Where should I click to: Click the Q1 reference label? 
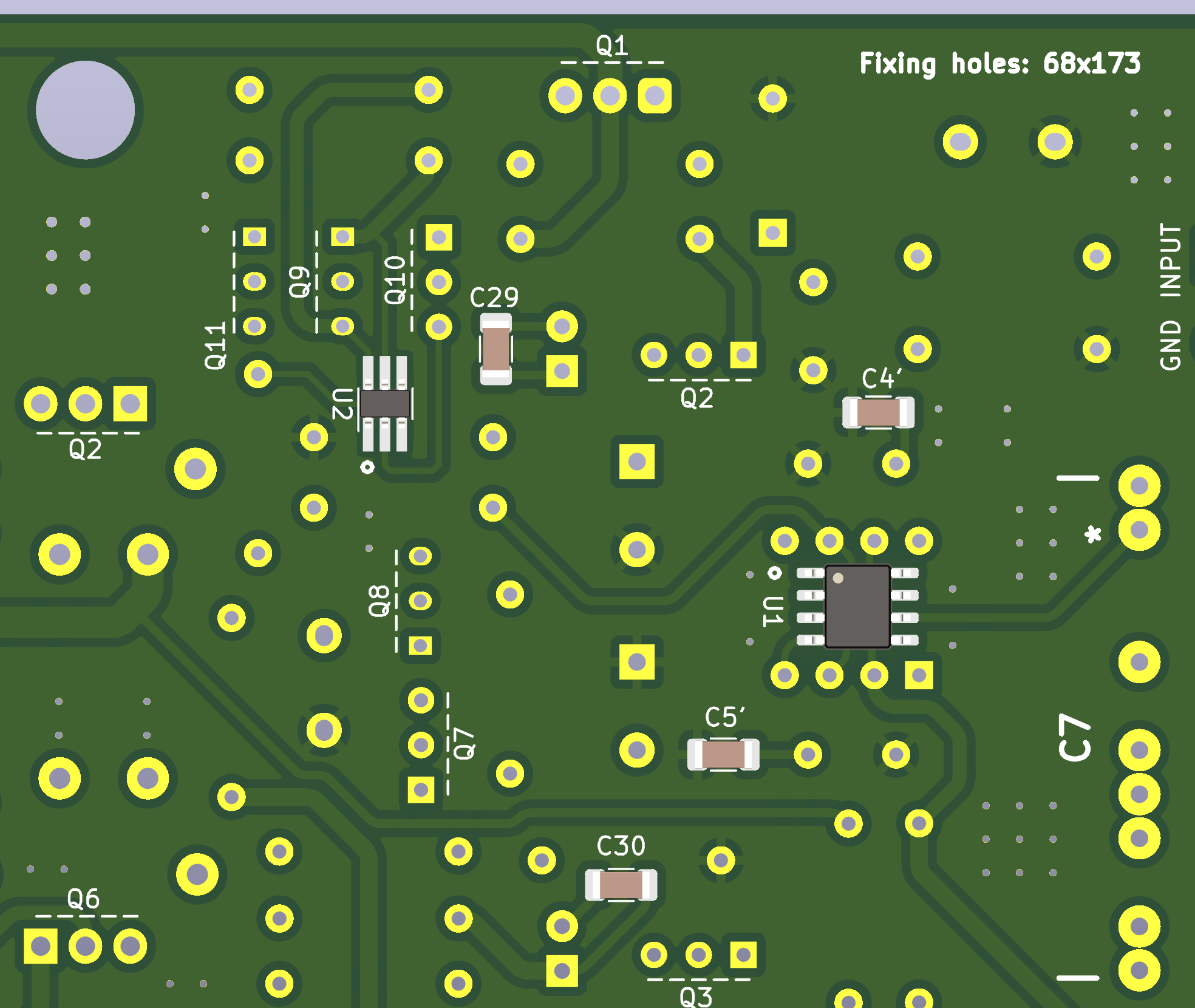pyautogui.click(x=611, y=46)
